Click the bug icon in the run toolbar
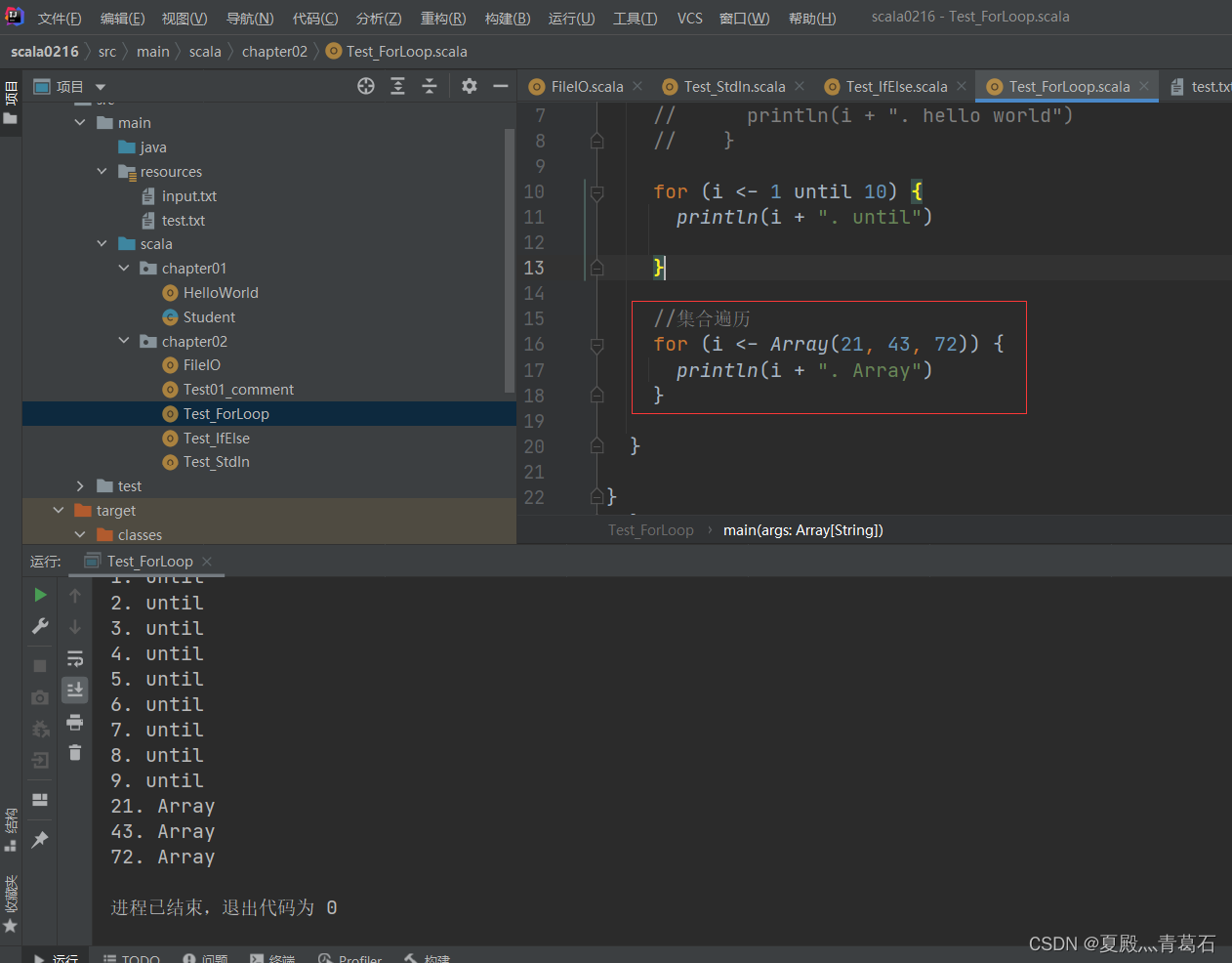The image size is (1232, 963). (x=40, y=729)
